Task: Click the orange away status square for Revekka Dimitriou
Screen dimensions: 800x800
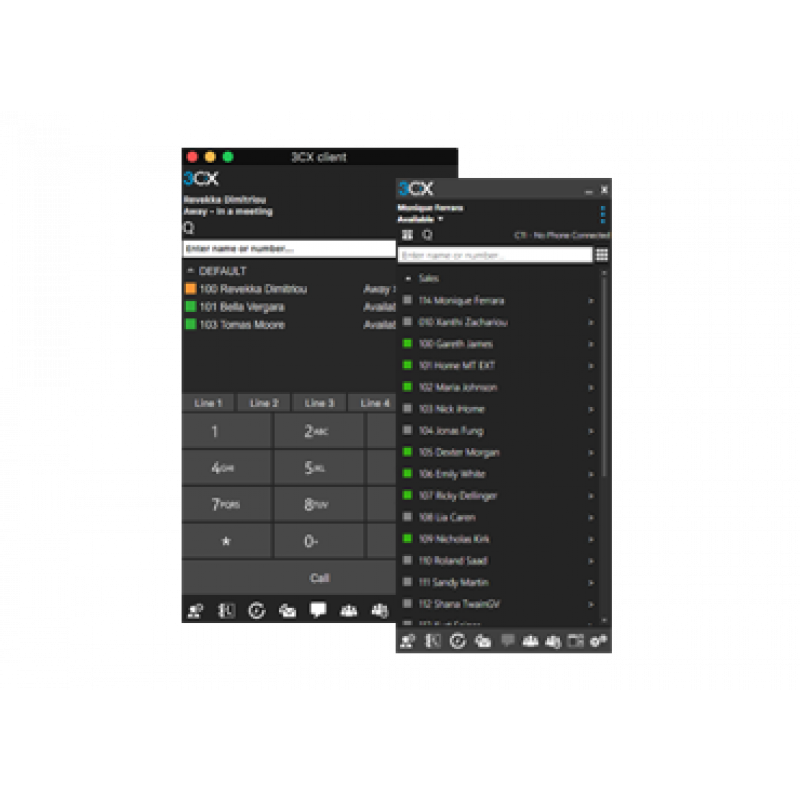Action: pyautogui.click(x=191, y=289)
